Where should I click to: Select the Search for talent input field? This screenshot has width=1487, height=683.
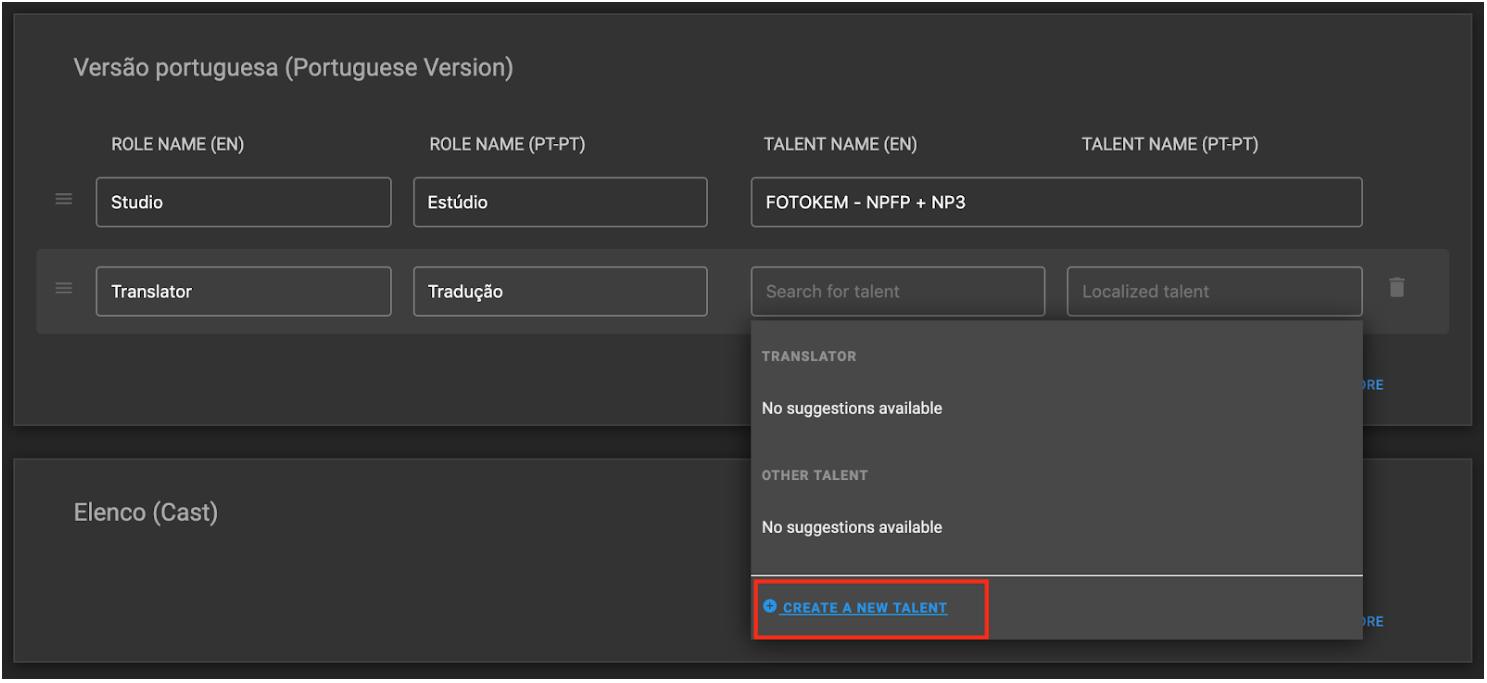click(897, 291)
